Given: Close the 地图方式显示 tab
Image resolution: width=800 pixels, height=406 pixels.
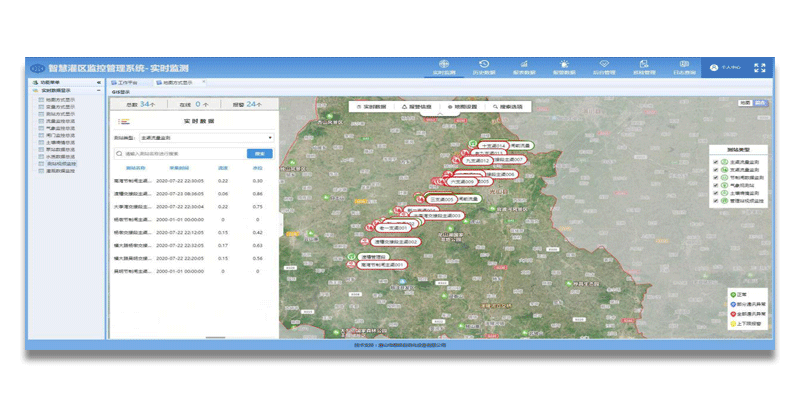Looking at the screenshot, I should pos(204,82).
